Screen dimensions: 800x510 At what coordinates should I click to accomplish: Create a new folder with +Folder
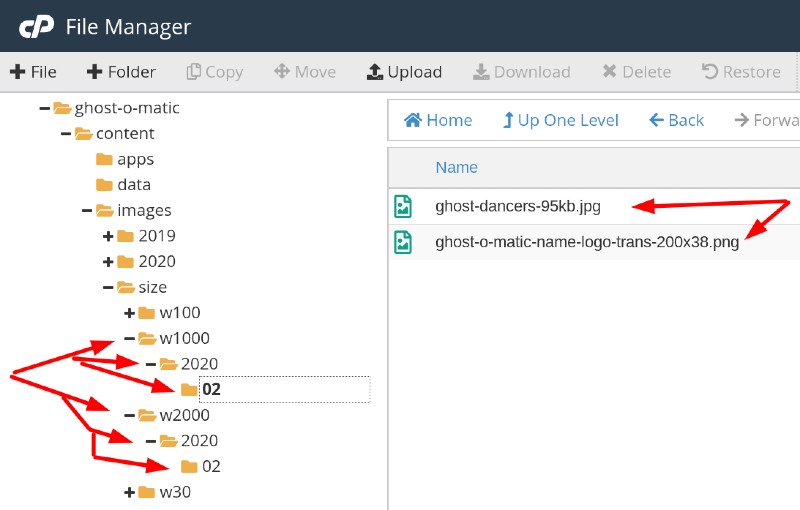(121, 72)
